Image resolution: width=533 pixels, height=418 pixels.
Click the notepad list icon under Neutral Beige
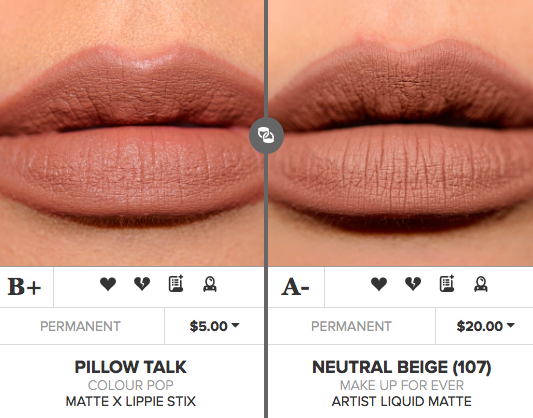tap(447, 284)
